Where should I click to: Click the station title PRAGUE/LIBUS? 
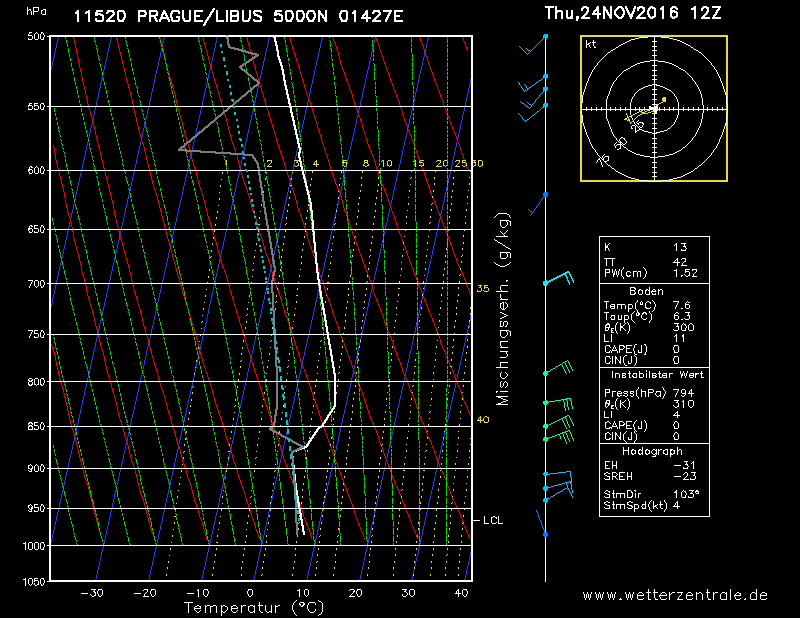209,16
